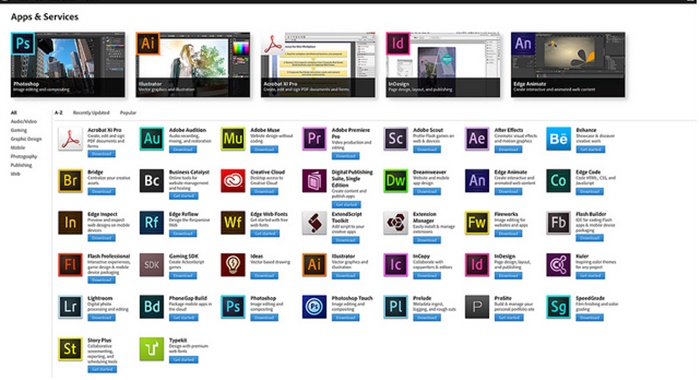Image resolution: width=700 pixels, height=380 pixels.
Task: Open the Extension Manager icon
Action: coord(396,223)
